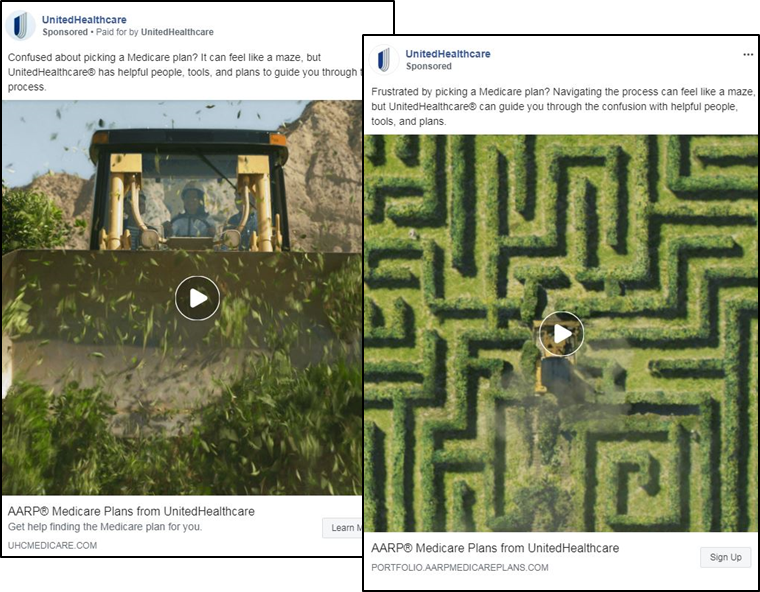760x592 pixels.
Task: Click the UHCMEDICARE.COM domain link
Action: click(x=52, y=545)
